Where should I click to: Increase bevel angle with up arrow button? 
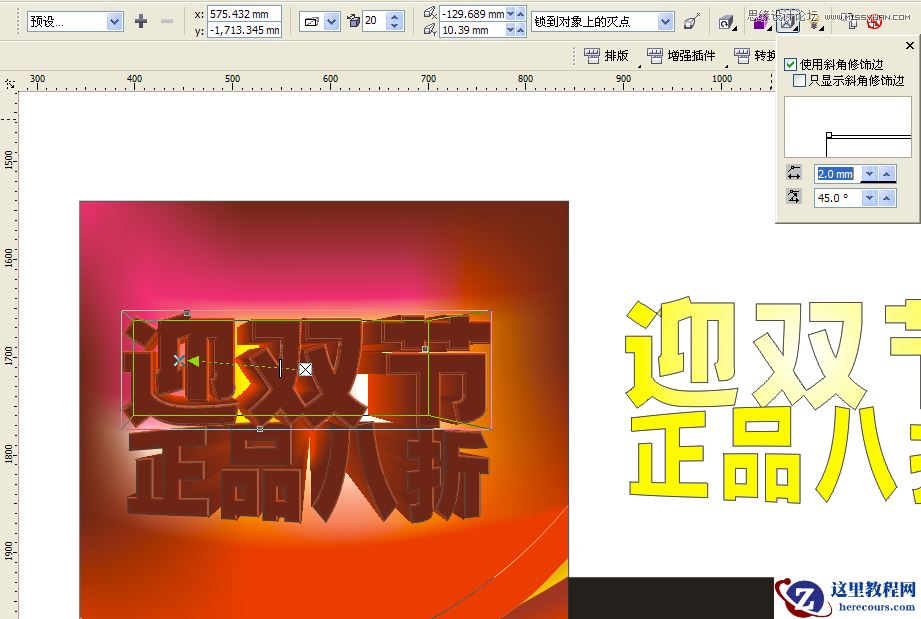tap(887, 196)
